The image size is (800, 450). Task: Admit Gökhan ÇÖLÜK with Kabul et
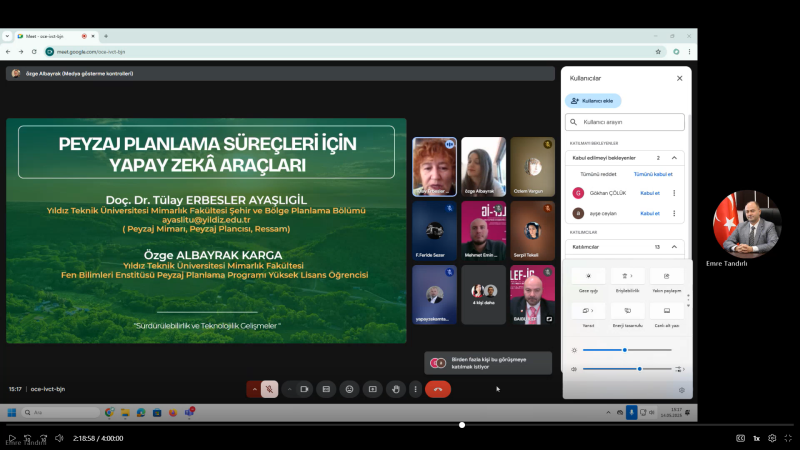pos(650,193)
